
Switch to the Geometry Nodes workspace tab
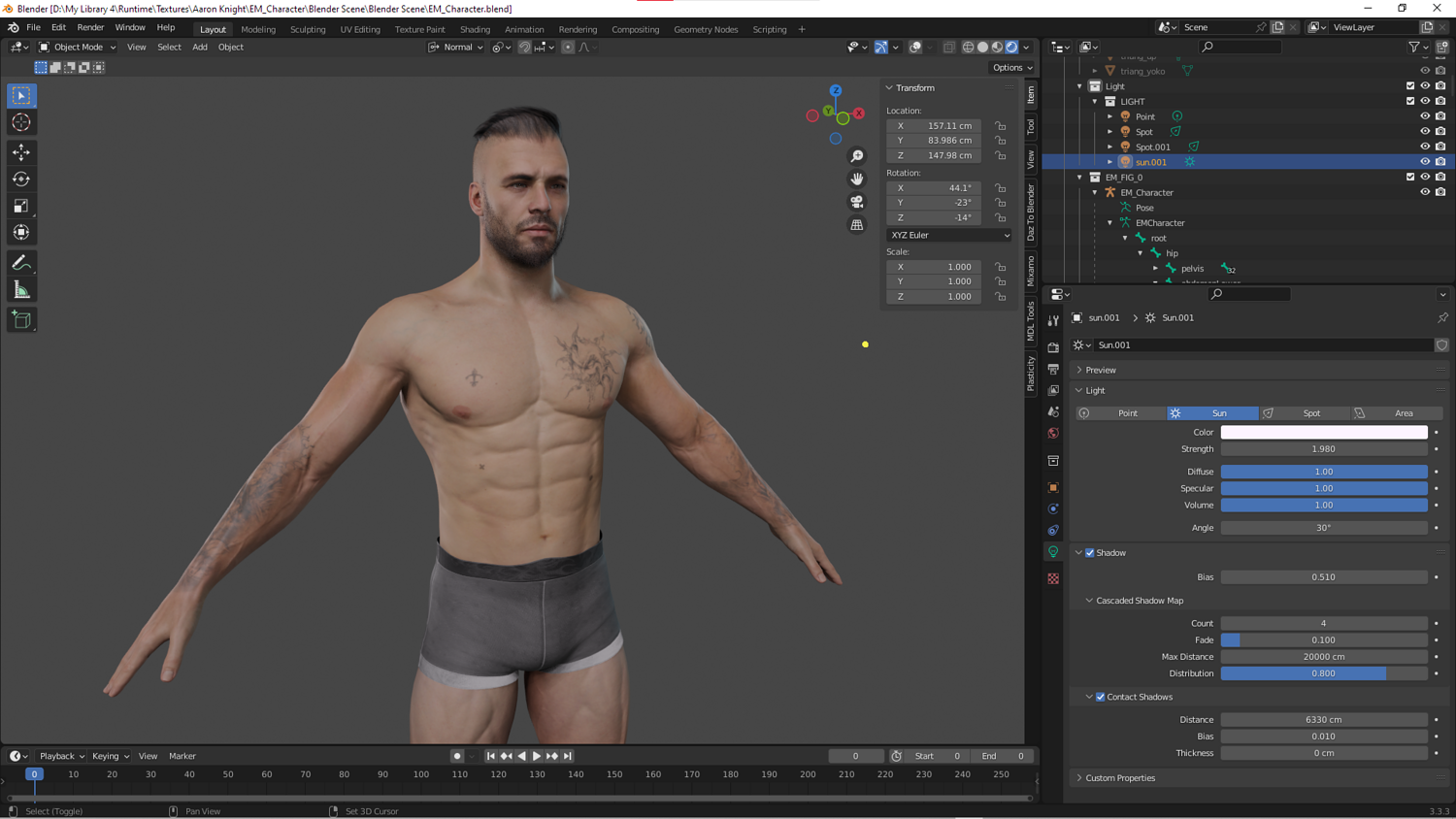[x=706, y=29]
